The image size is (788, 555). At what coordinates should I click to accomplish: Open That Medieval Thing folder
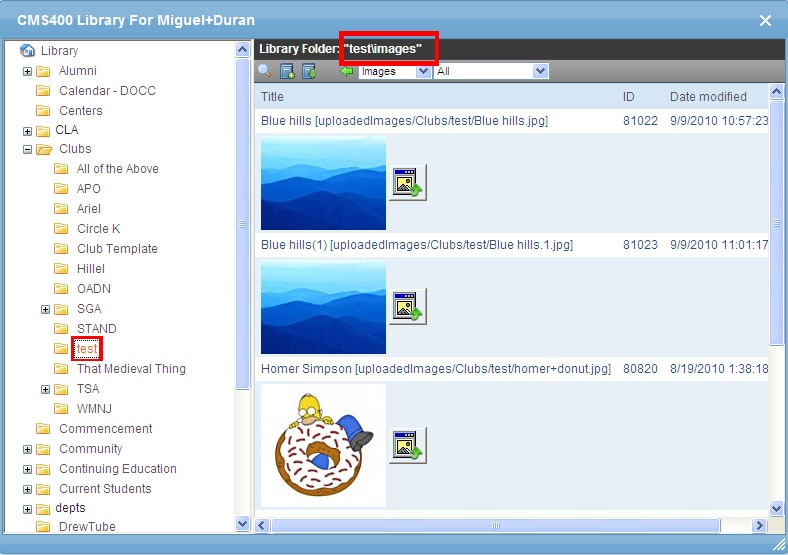click(x=131, y=368)
